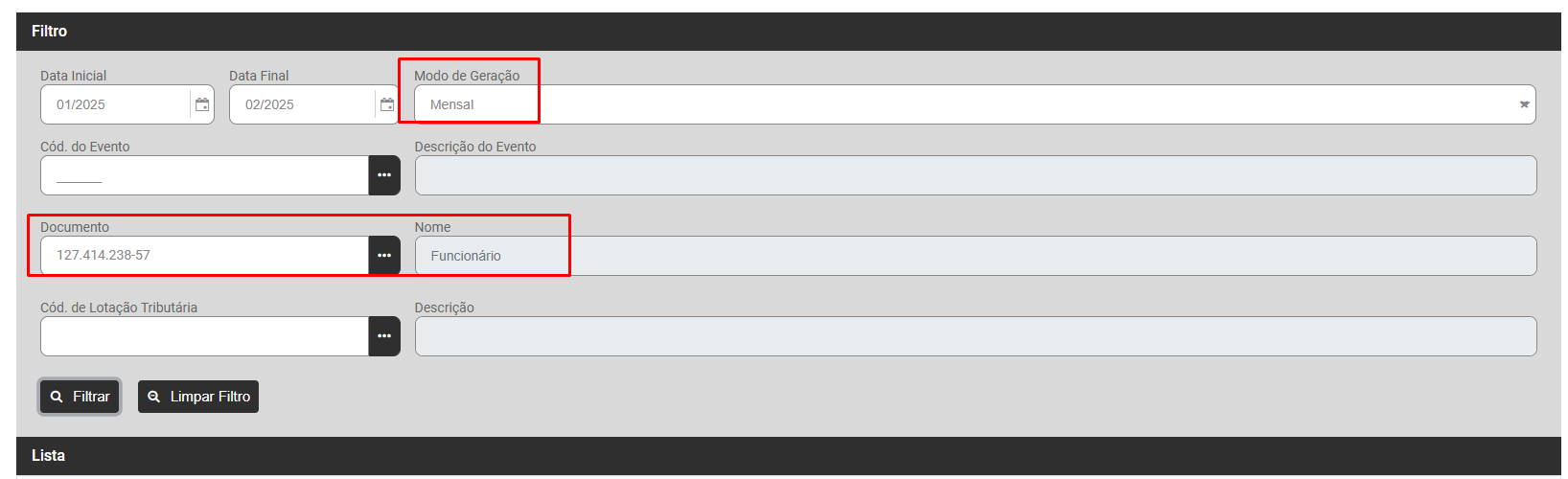Click the Cód. de Lotação Tributária input
This screenshot has height=479, width=1568.
coord(204,336)
